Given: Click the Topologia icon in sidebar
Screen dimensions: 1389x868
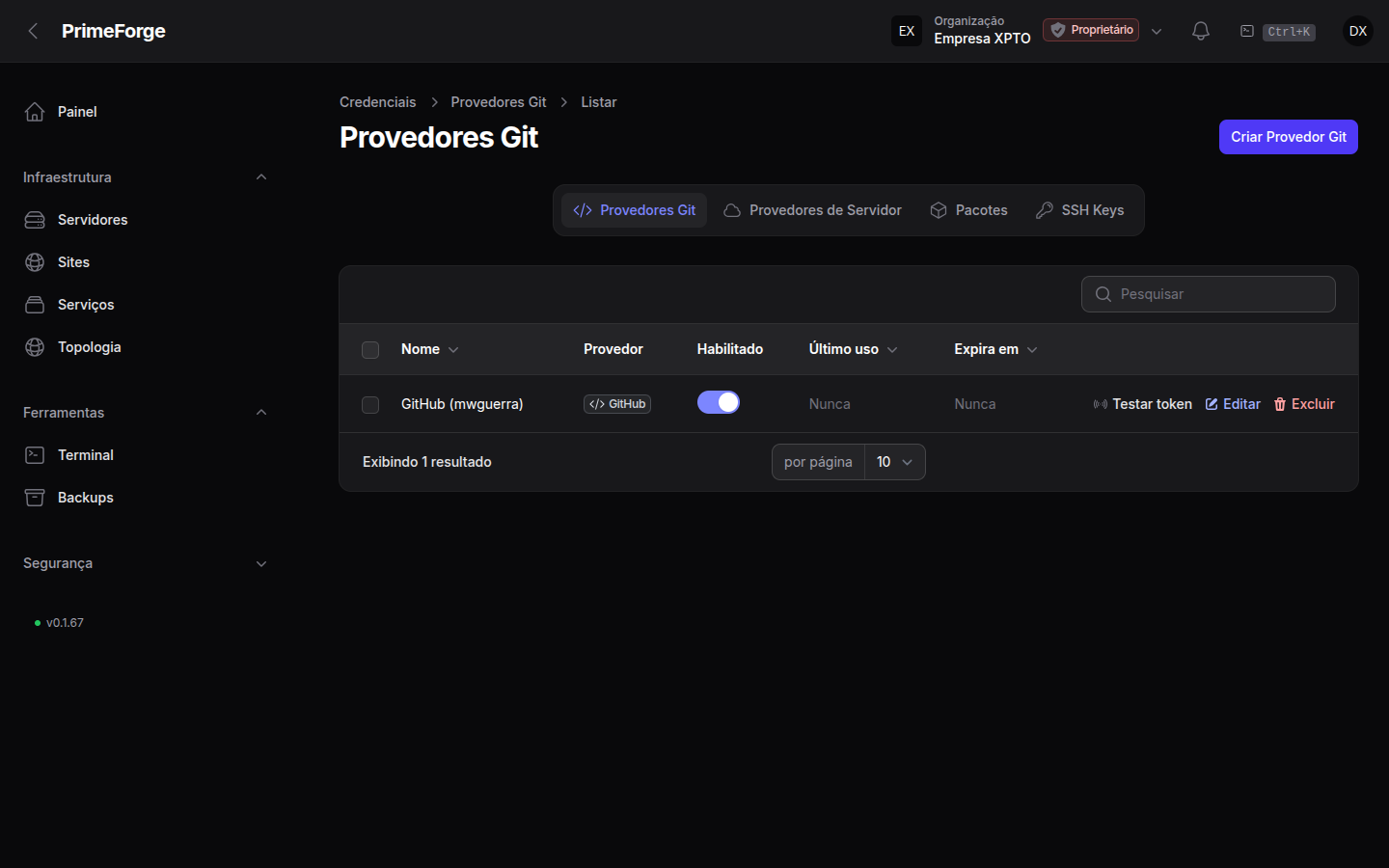Looking at the screenshot, I should click(x=35, y=347).
